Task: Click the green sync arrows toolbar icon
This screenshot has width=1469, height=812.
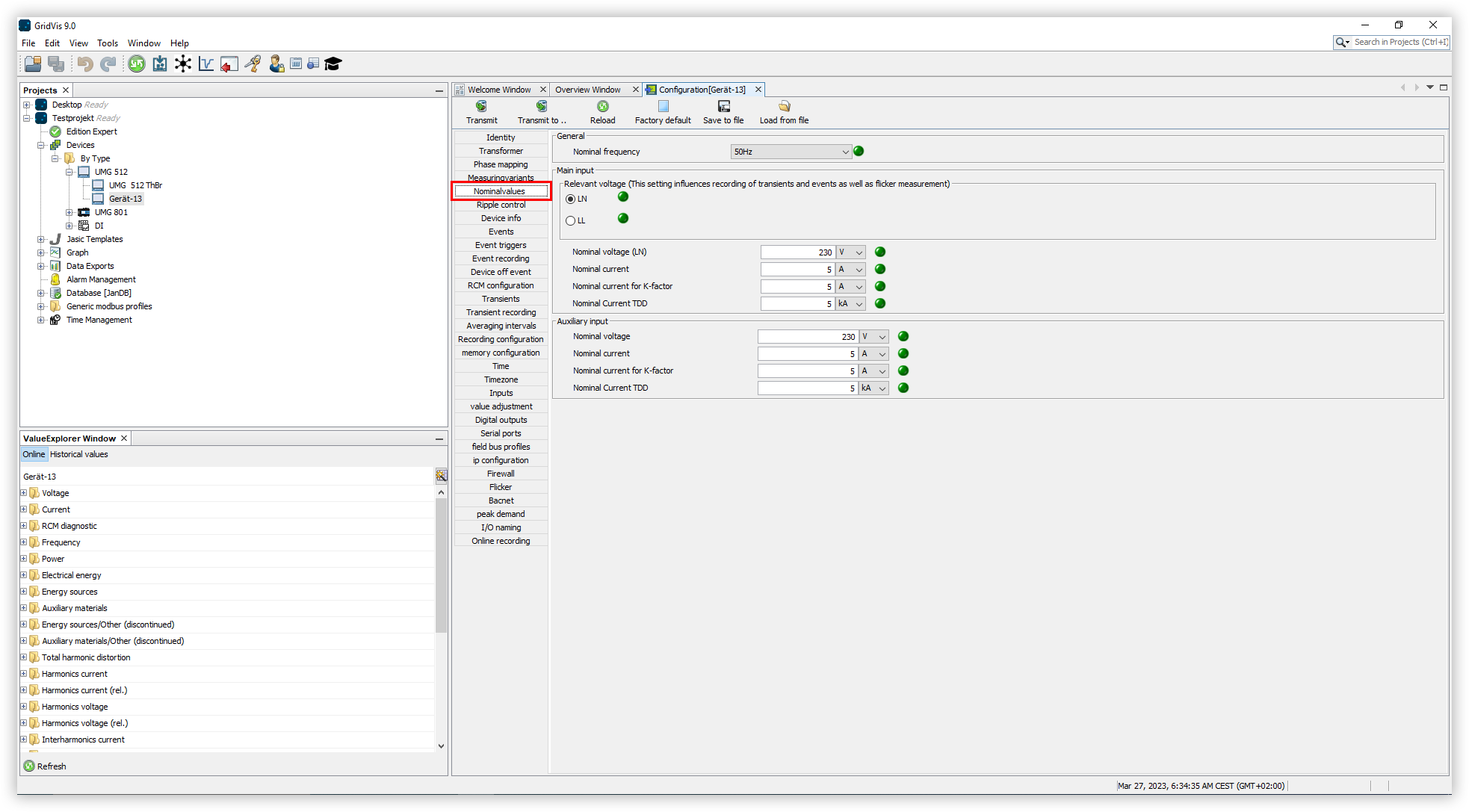Action: click(x=137, y=64)
